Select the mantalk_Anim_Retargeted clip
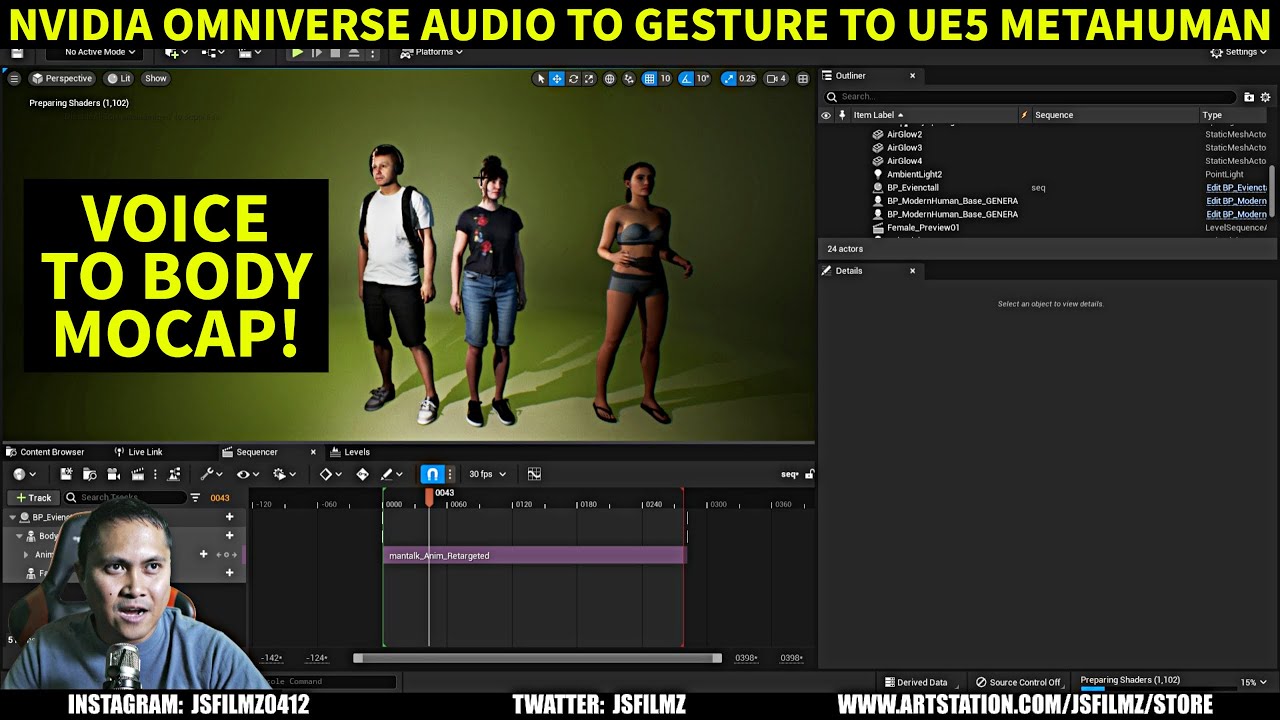 [x=534, y=555]
